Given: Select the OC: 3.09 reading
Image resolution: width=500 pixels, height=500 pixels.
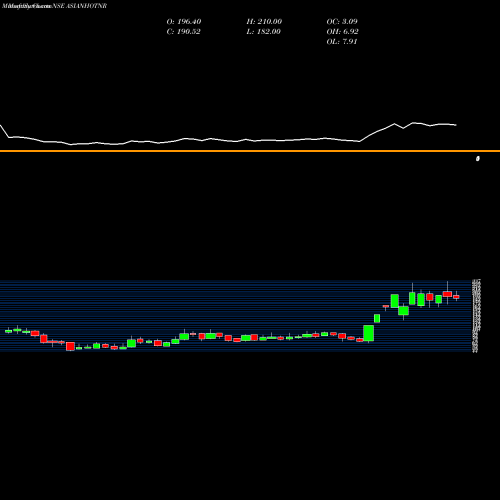Looking at the screenshot, I should (x=342, y=22).
